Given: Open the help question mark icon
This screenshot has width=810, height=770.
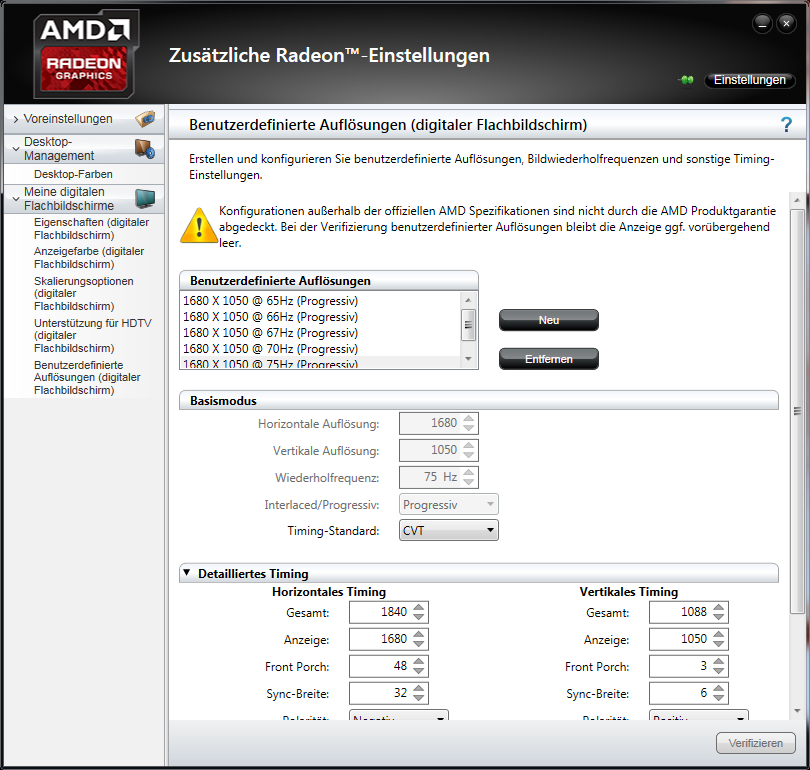Looking at the screenshot, I should point(786,124).
